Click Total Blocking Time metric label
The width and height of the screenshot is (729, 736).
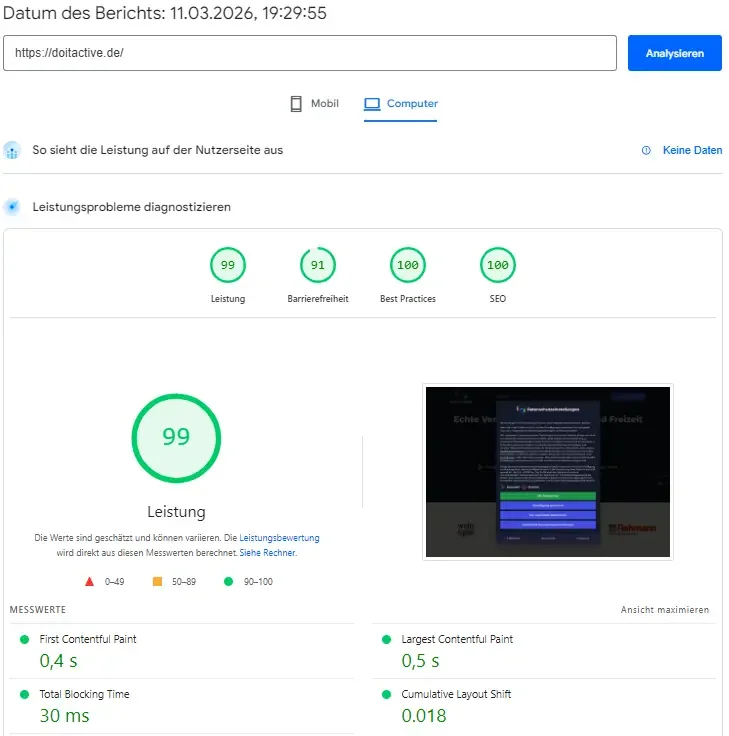(84, 694)
